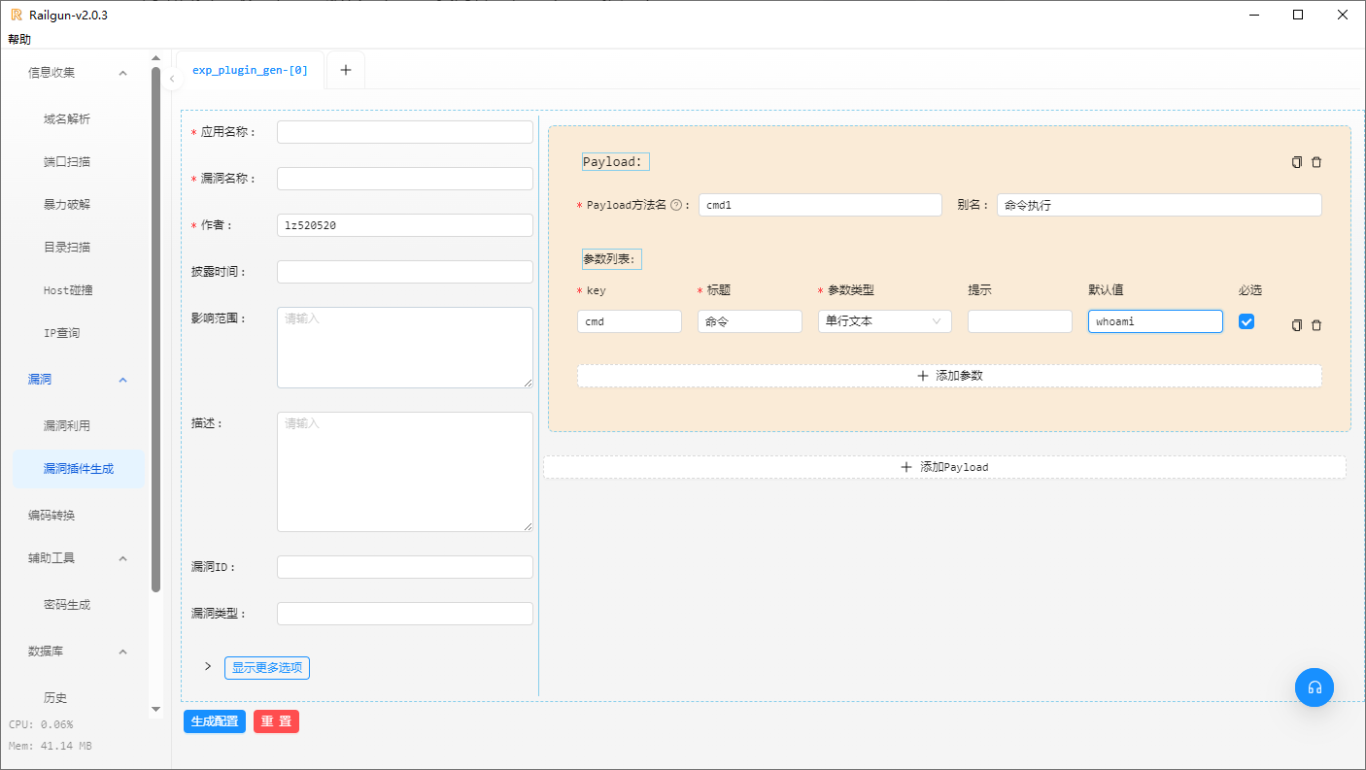Copy the cmd parameter row
Image resolution: width=1366 pixels, height=770 pixels.
coord(1297,325)
